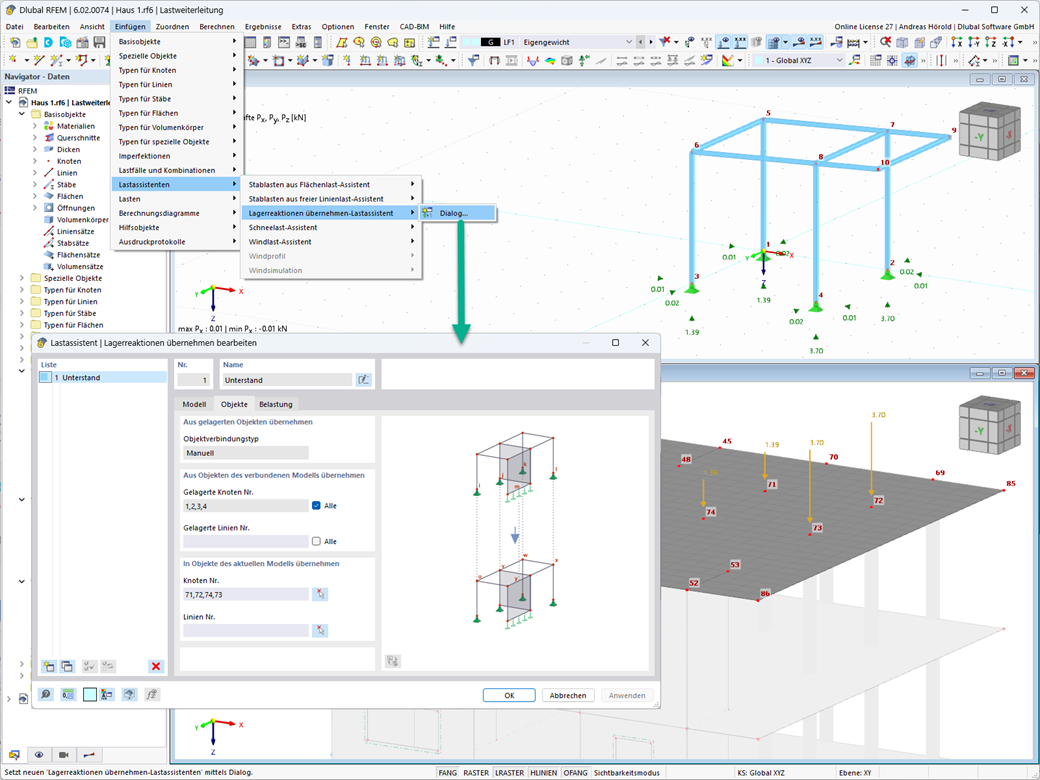Click the new model icon in top toolbar
The image size is (1040, 780).
click(x=15, y=42)
